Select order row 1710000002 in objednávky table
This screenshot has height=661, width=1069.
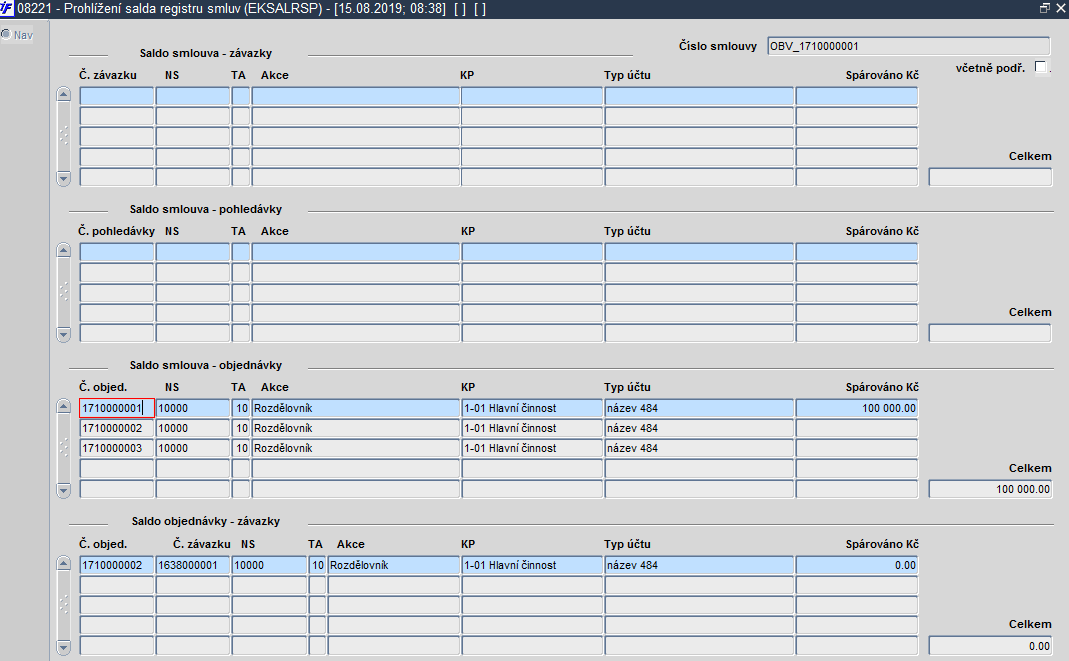click(117, 428)
